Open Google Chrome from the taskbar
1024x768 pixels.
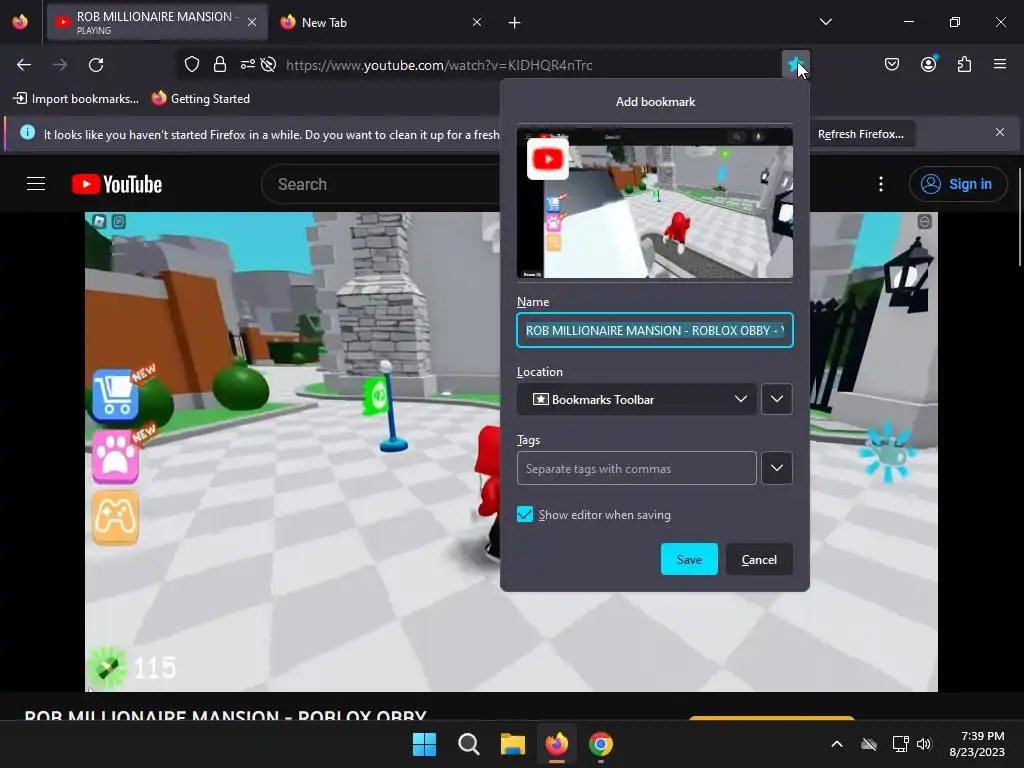point(601,744)
